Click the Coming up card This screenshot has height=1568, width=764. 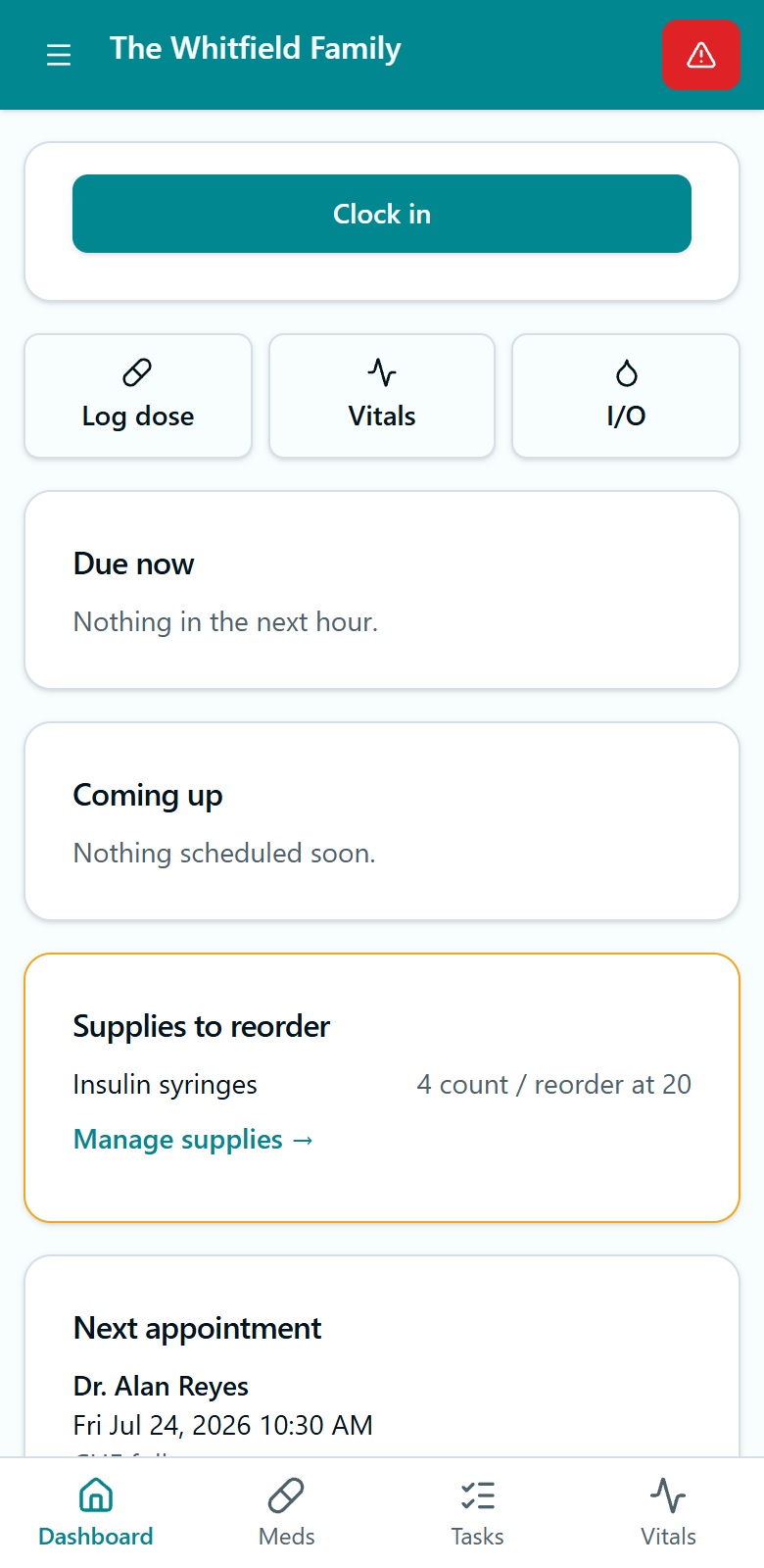click(x=382, y=821)
